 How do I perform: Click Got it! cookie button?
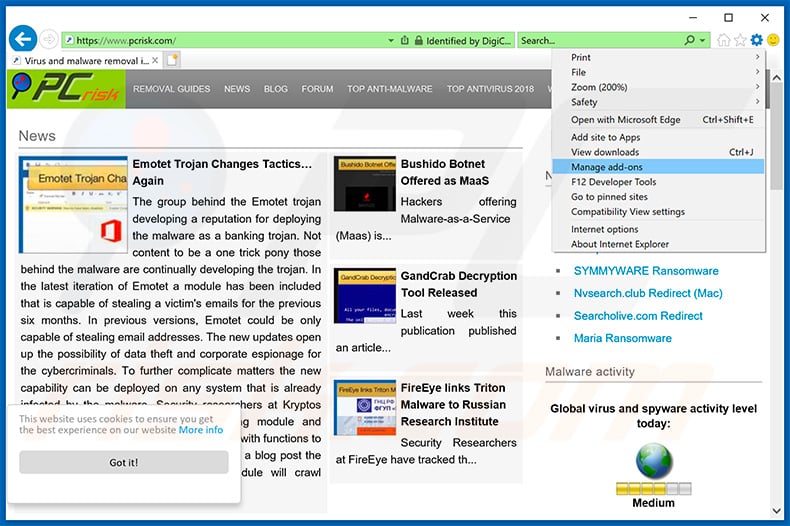point(123,462)
